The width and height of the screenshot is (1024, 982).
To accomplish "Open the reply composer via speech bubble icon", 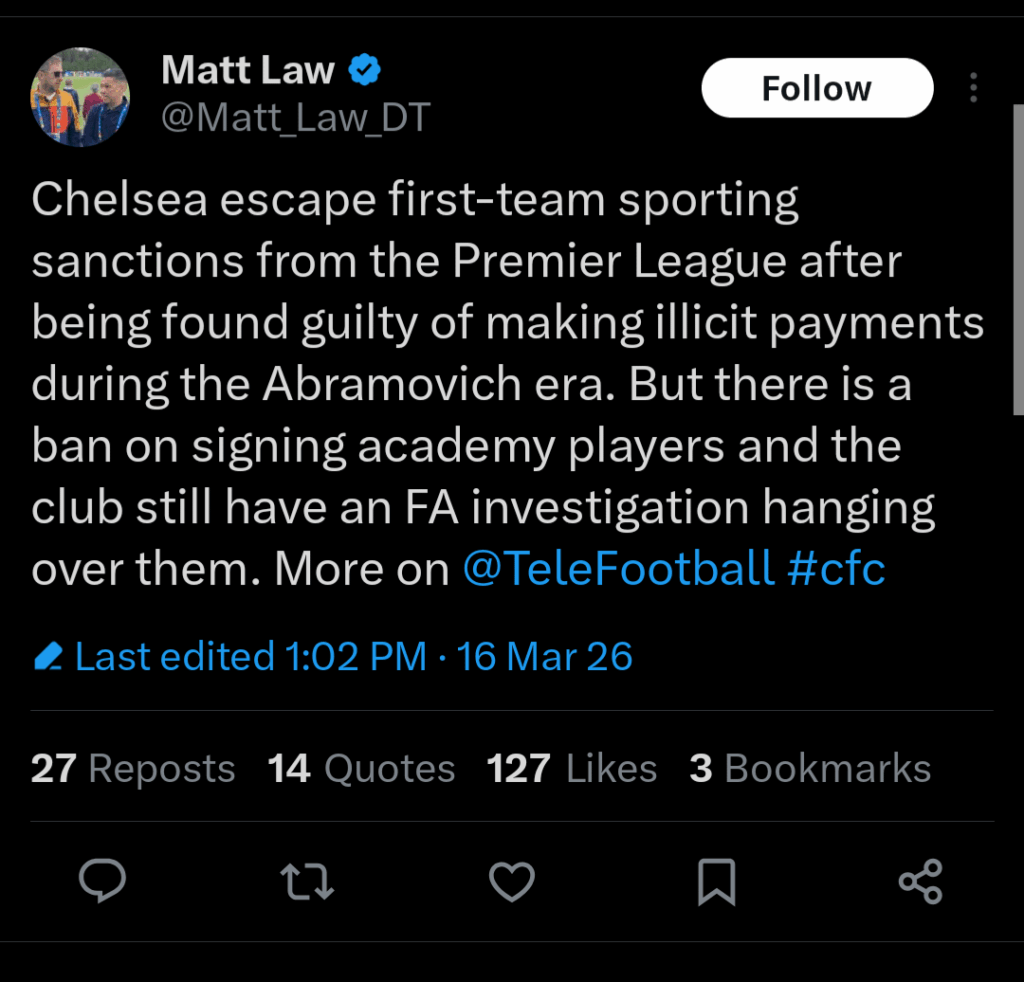I will [102, 882].
